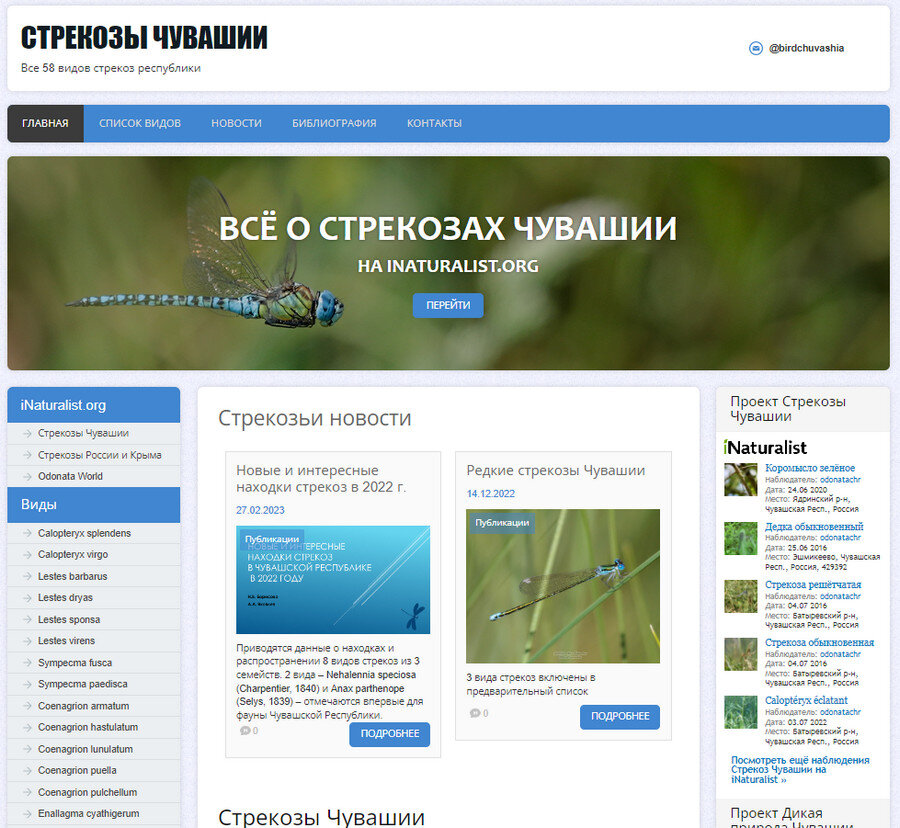900x828 pixels.
Task: Open the Коромысло зелёное observation link
Action: point(811,468)
